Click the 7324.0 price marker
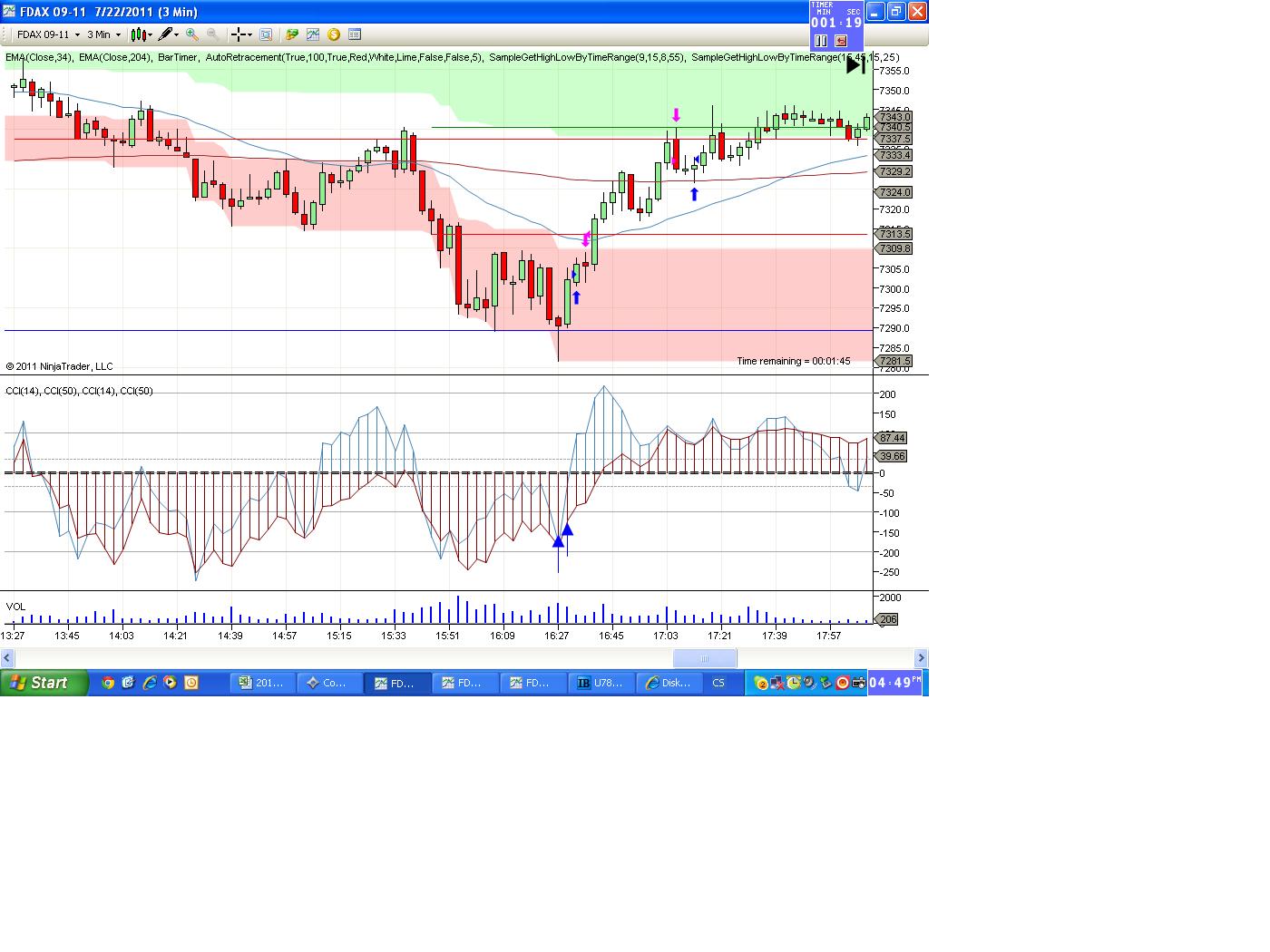This screenshot has height=952, width=1270. click(894, 192)
